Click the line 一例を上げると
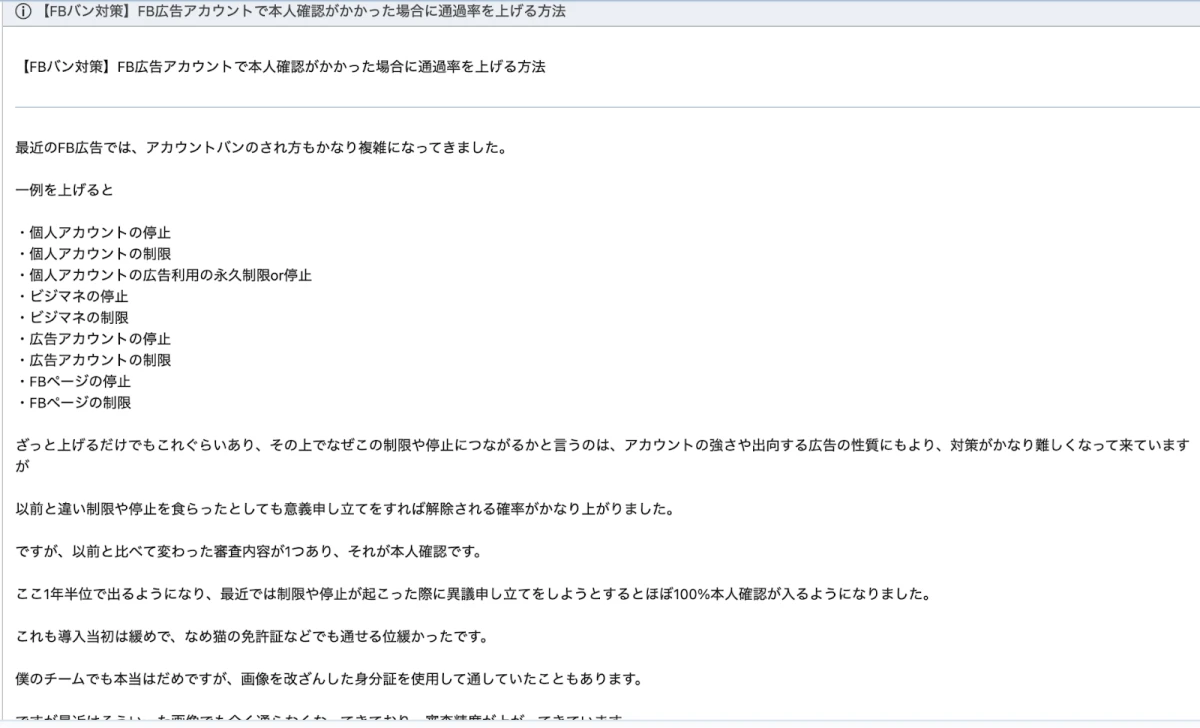The image size is (1200, 728). (65, 190)
